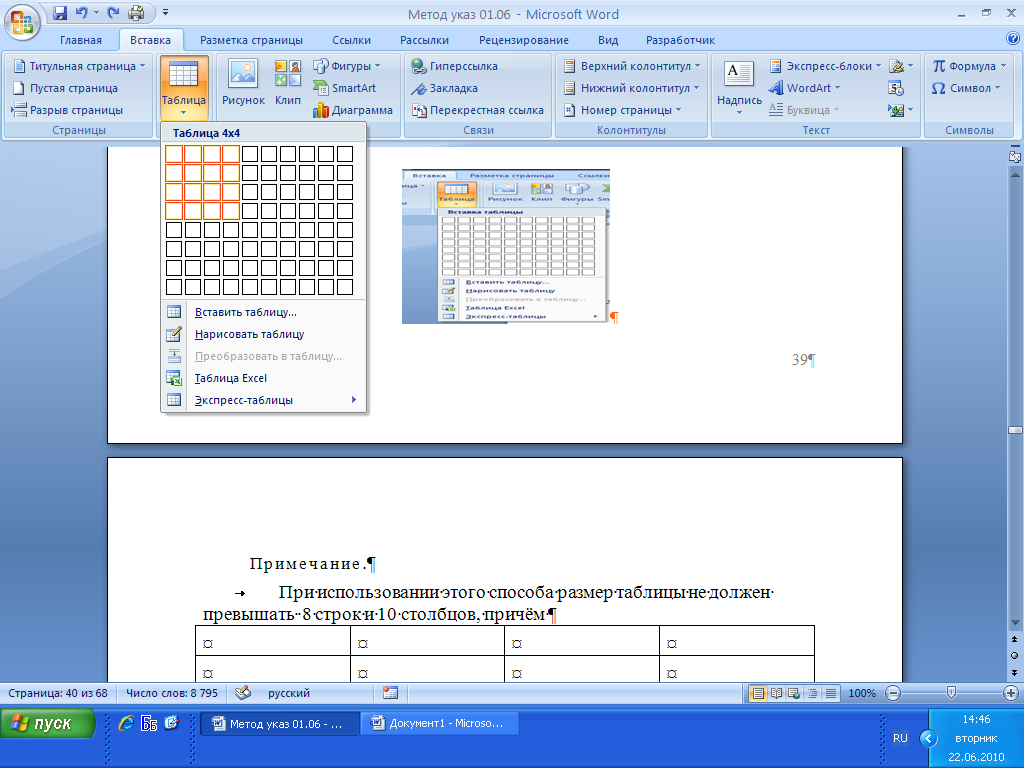This screenshot has height=768, width=1024.
Task: Open Рассылки ribbon tab
Action: coord(424,40)
